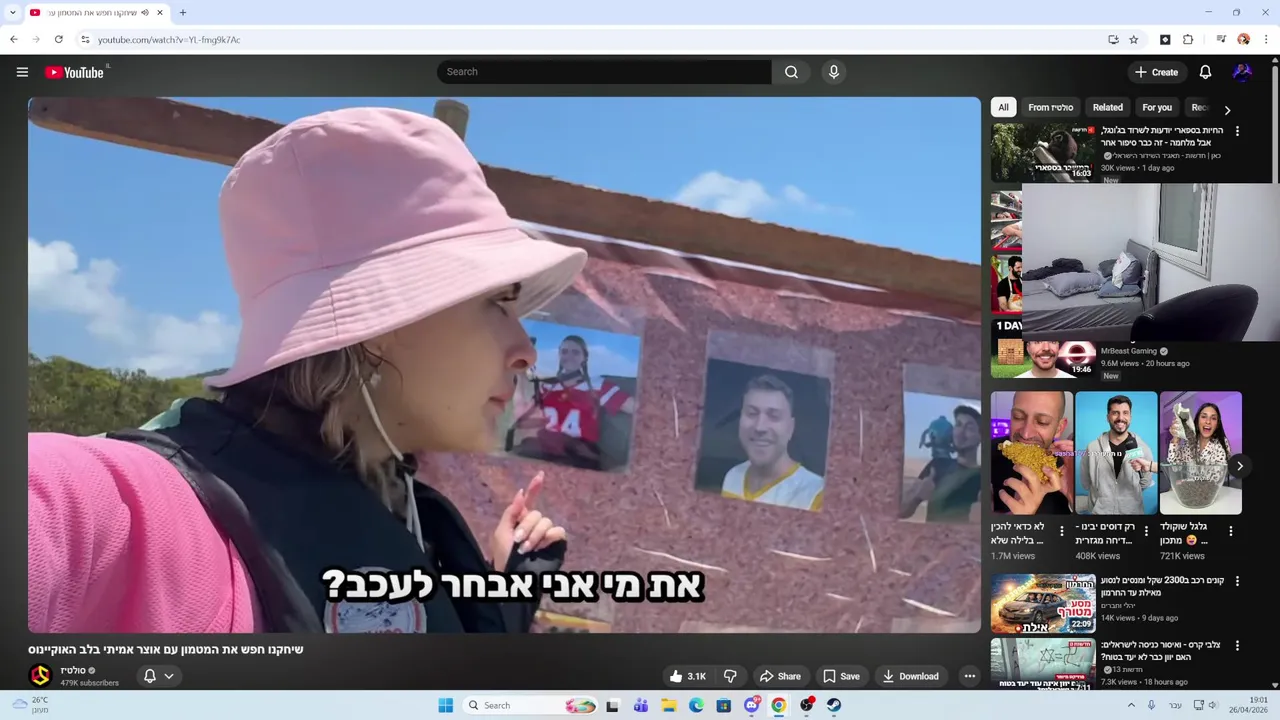
Task: Open options for the 16:03 safari video
Action: 1237,131
